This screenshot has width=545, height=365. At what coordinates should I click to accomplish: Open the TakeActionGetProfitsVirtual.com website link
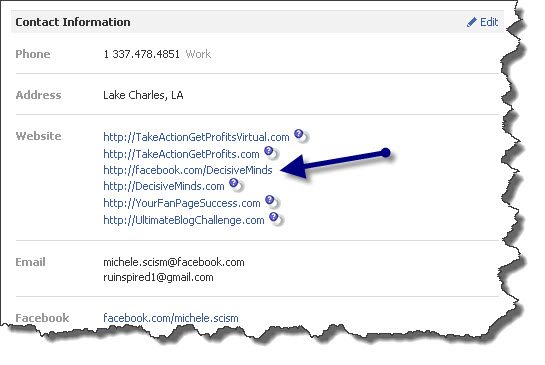(x=196, y=137)
